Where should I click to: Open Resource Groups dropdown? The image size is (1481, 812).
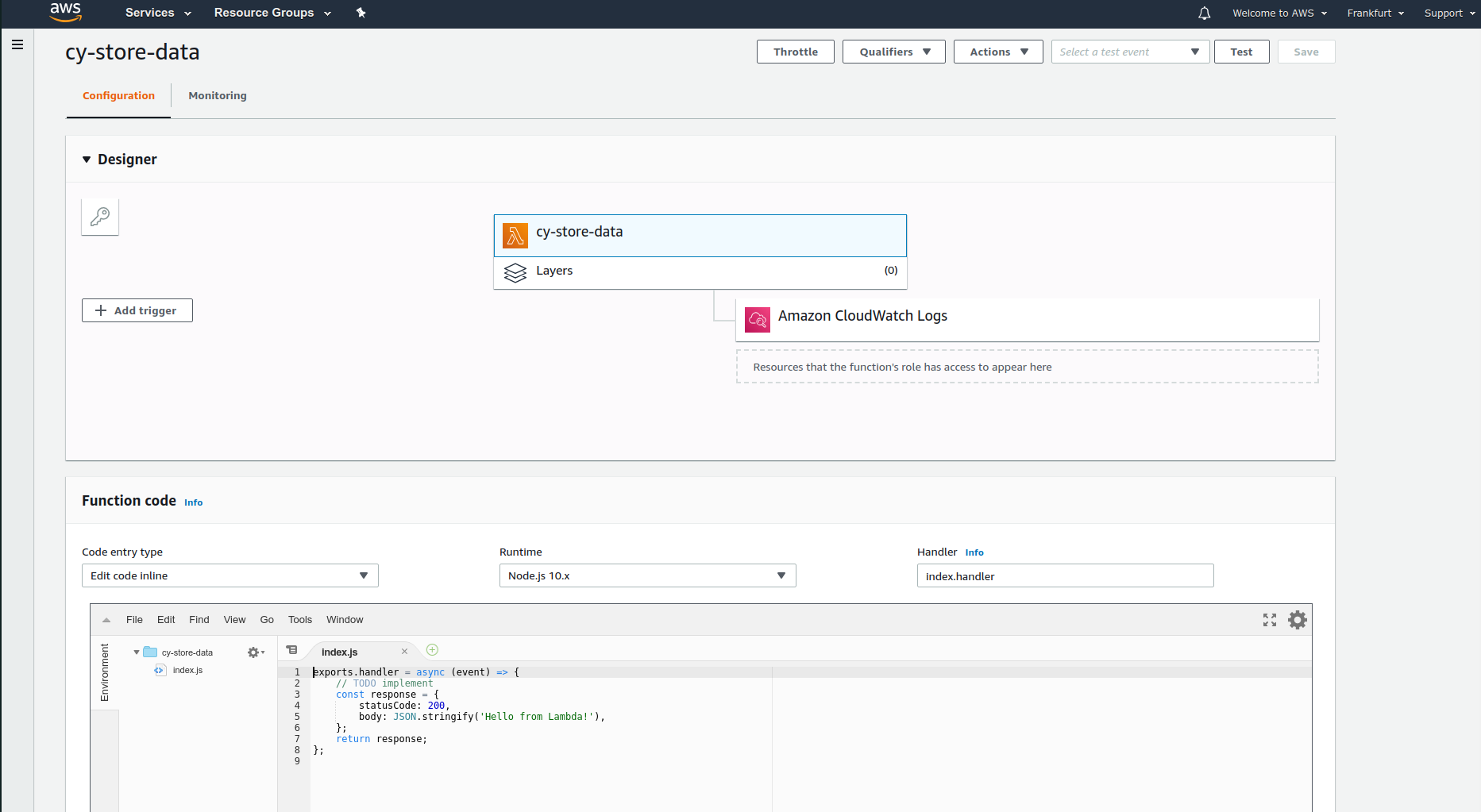click(272, 13)
